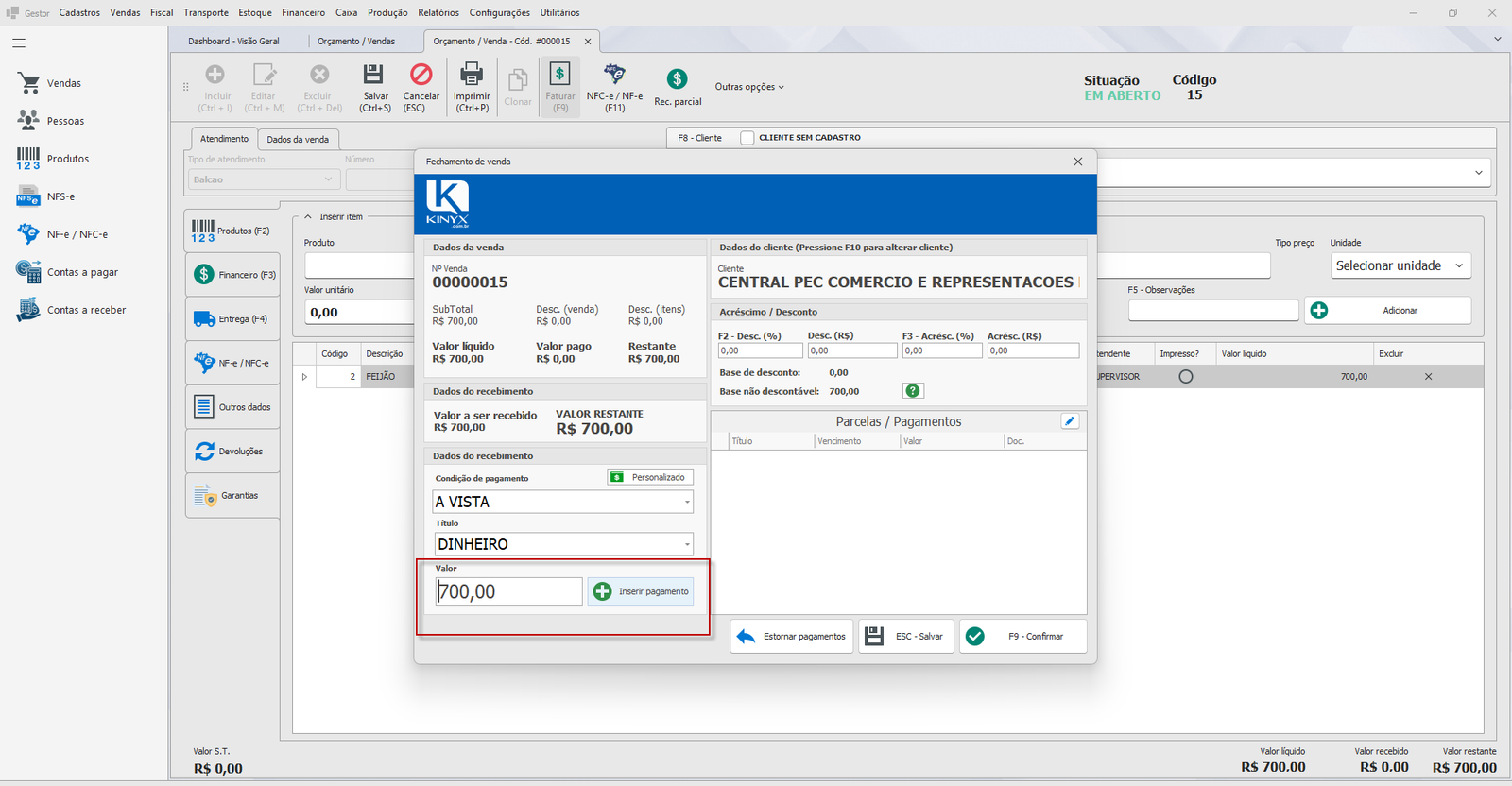Click the Personalizado payment condition toggle
This screenshot has height=786, width=1512.
(650, 478)
